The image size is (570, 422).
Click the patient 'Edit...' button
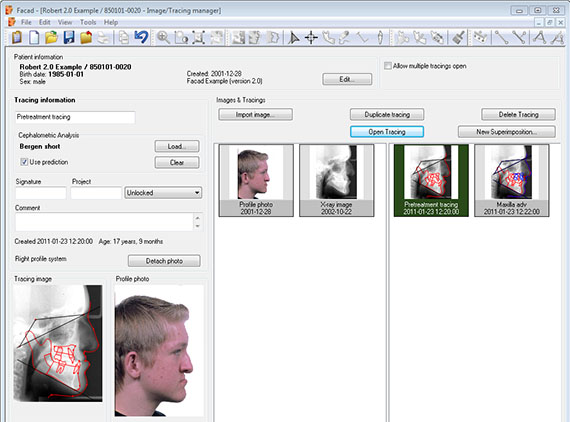[347, 79]
